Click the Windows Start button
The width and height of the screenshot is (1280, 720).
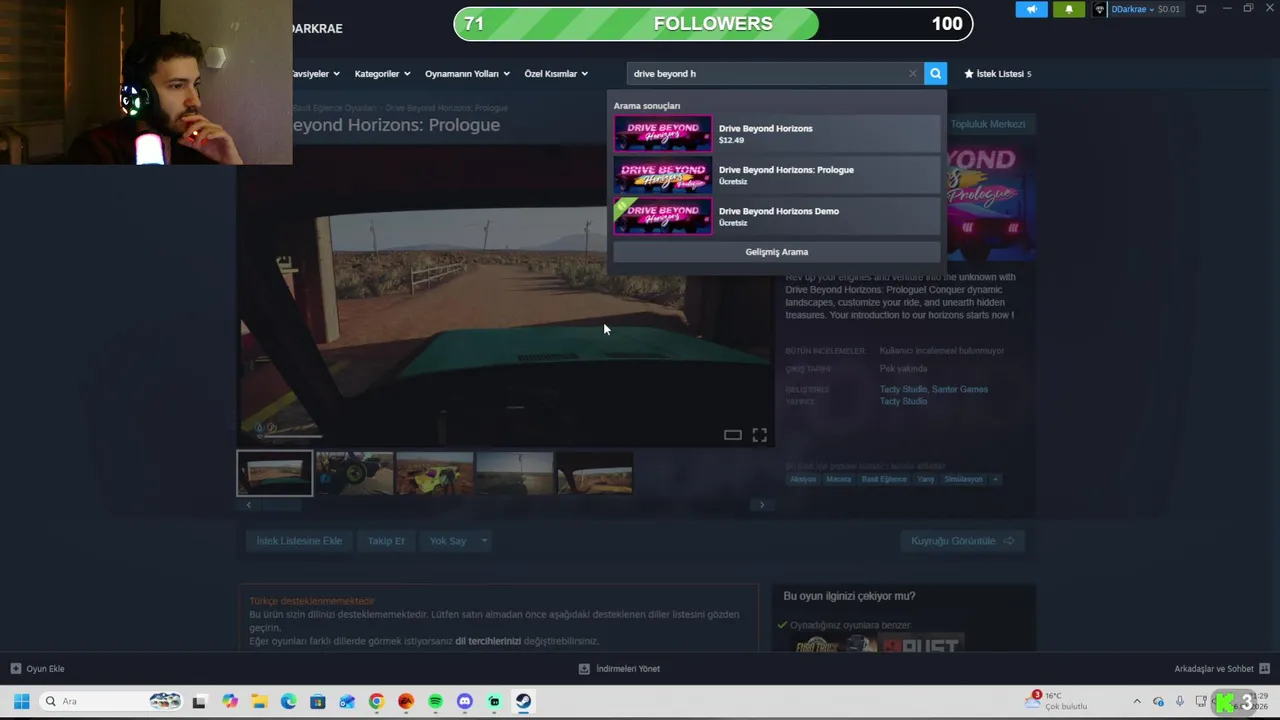21,701
